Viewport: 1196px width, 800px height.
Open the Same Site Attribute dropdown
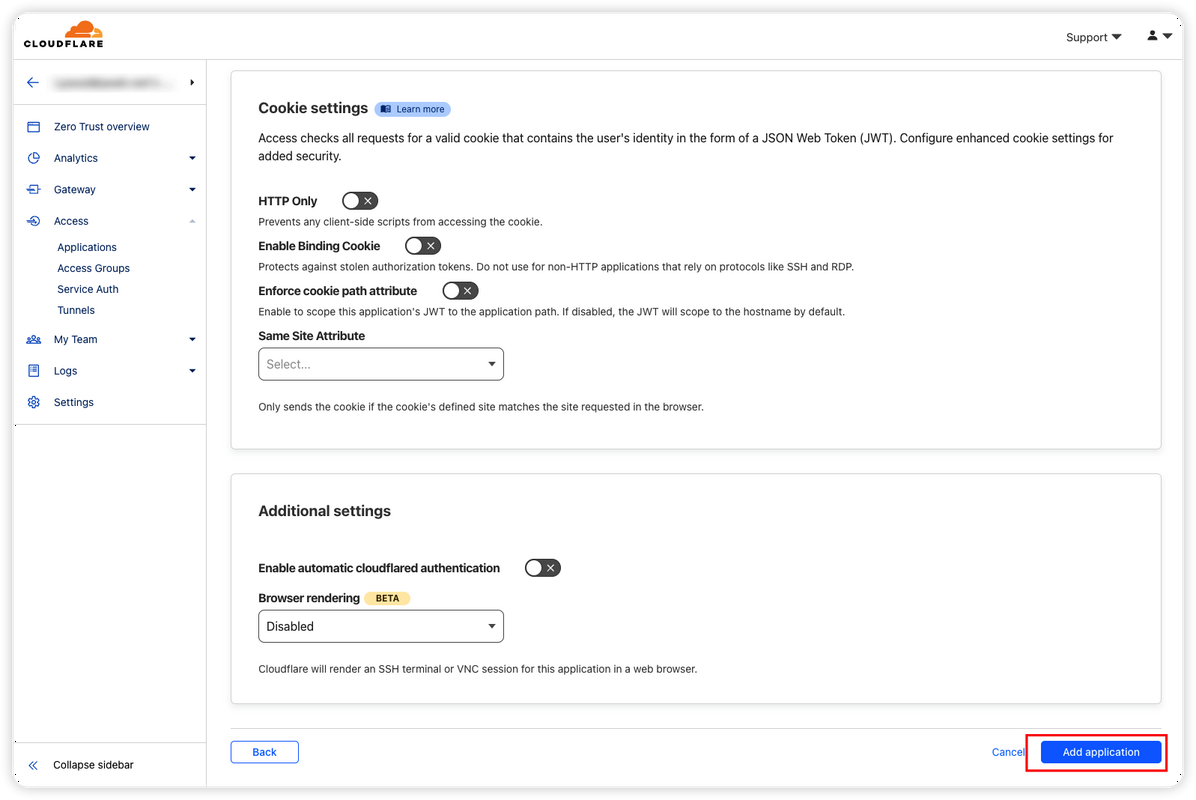coord(381,364)
